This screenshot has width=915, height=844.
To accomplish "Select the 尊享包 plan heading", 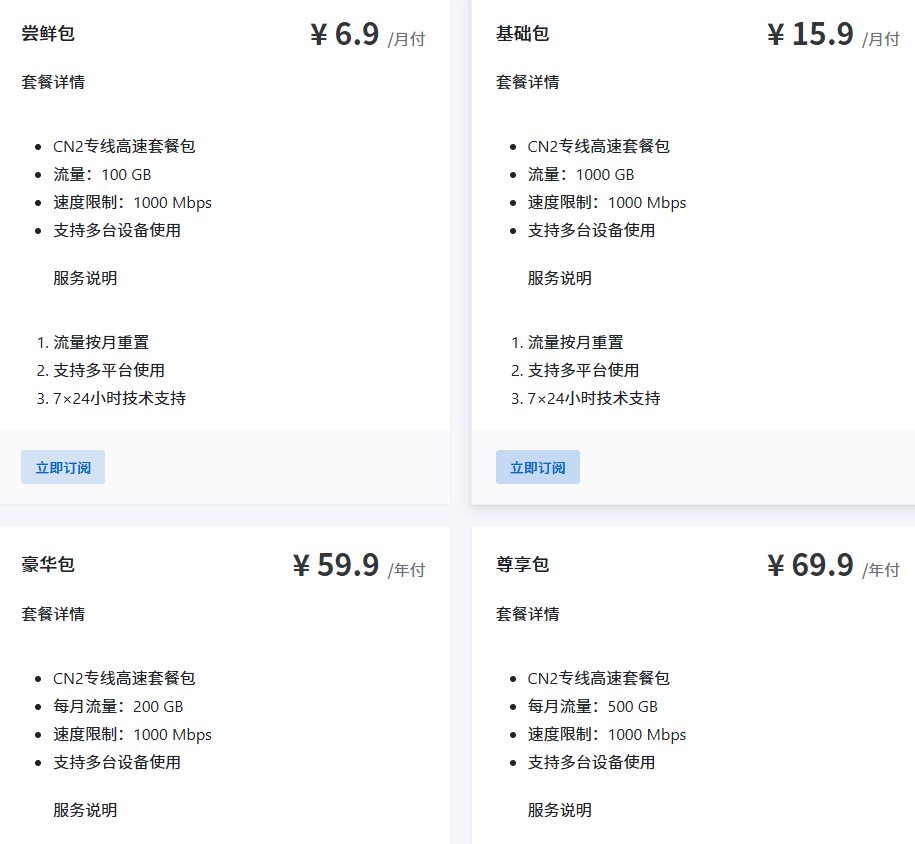I will [x=522, y=565].
